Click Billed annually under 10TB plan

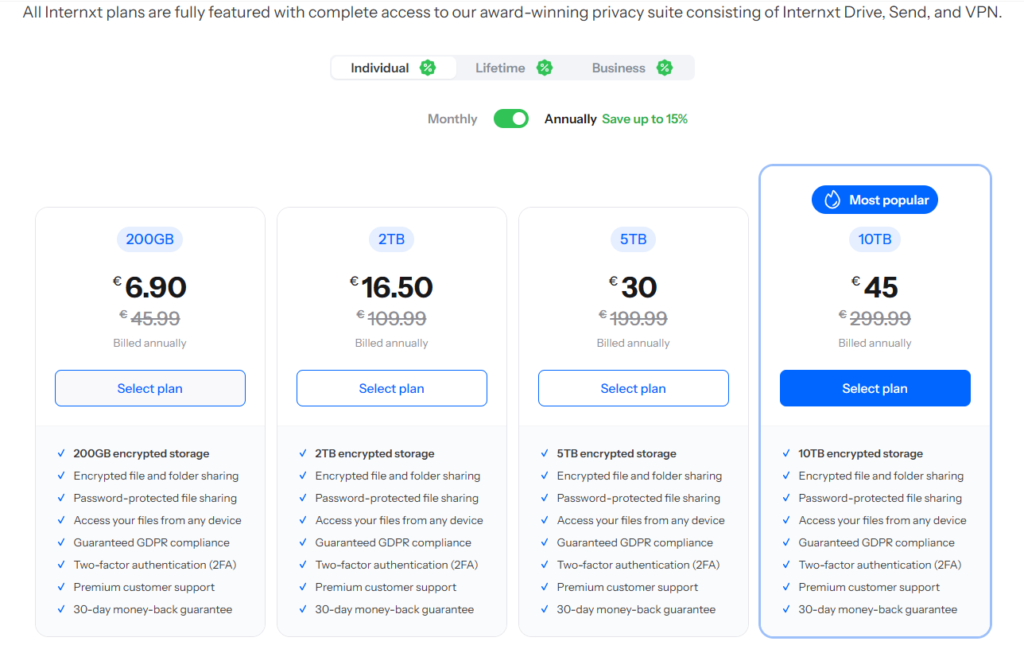(x=874, y=343)
